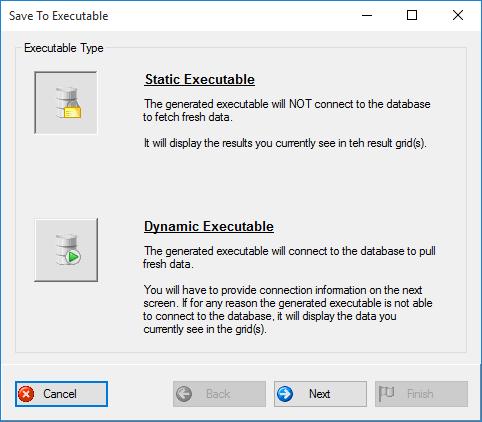Click the grey back arrow icon
Image resolution: width=482 pixels, height=422 pixels.
click(x=184, y=394)
